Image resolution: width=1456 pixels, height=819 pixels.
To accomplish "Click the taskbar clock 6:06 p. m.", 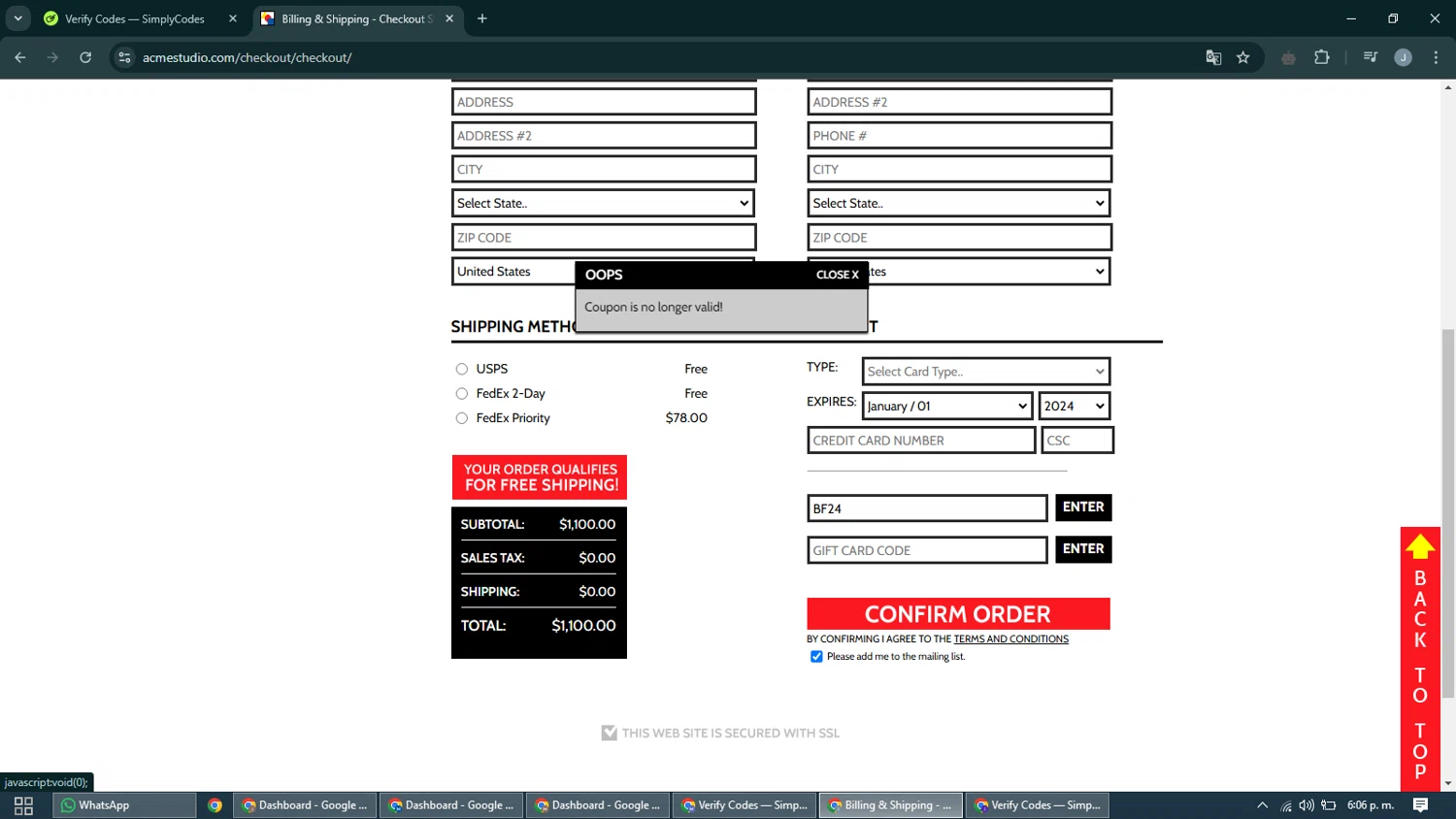I will coord(1371,805).
